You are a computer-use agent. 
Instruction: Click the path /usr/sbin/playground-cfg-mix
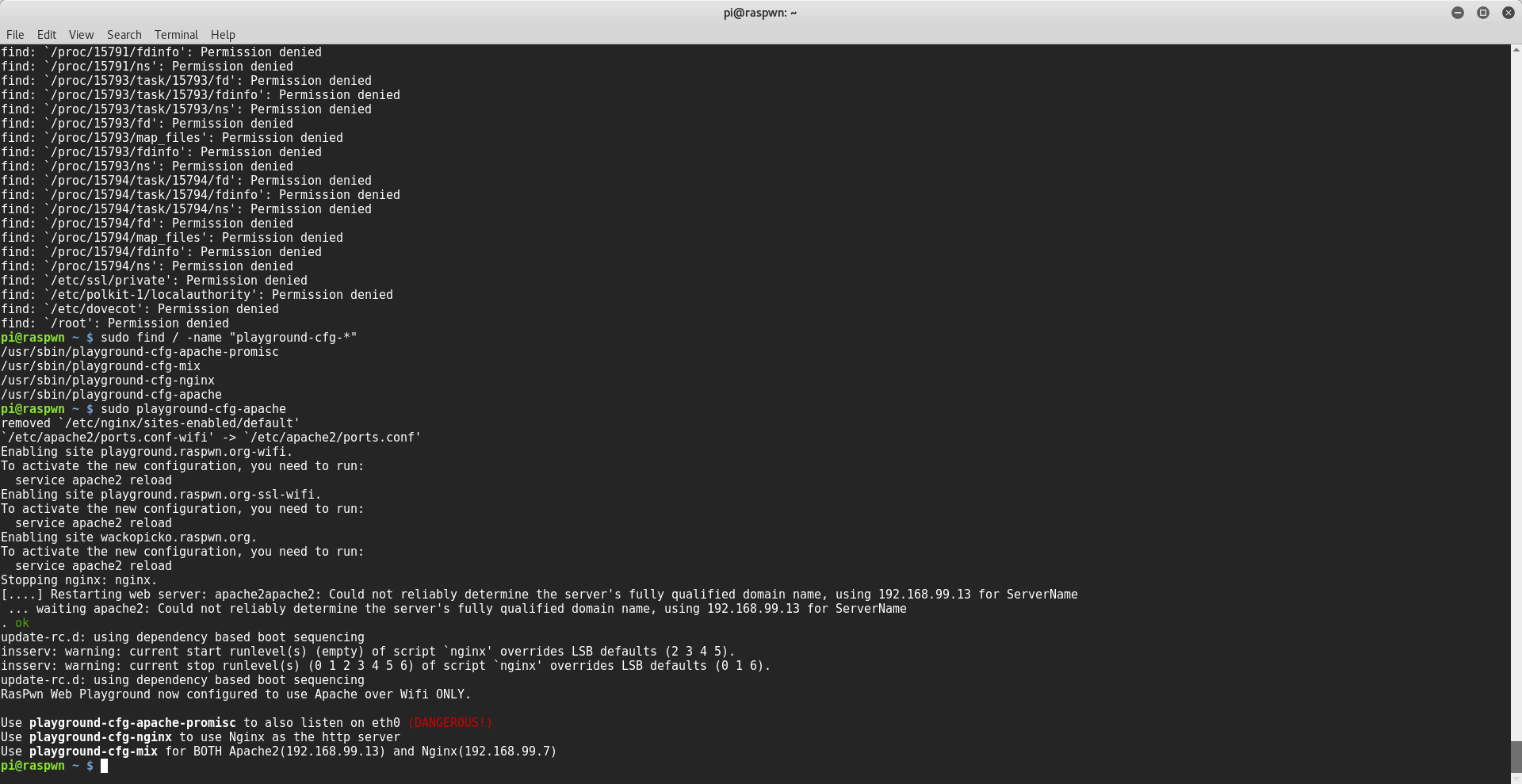pos(101,366)
